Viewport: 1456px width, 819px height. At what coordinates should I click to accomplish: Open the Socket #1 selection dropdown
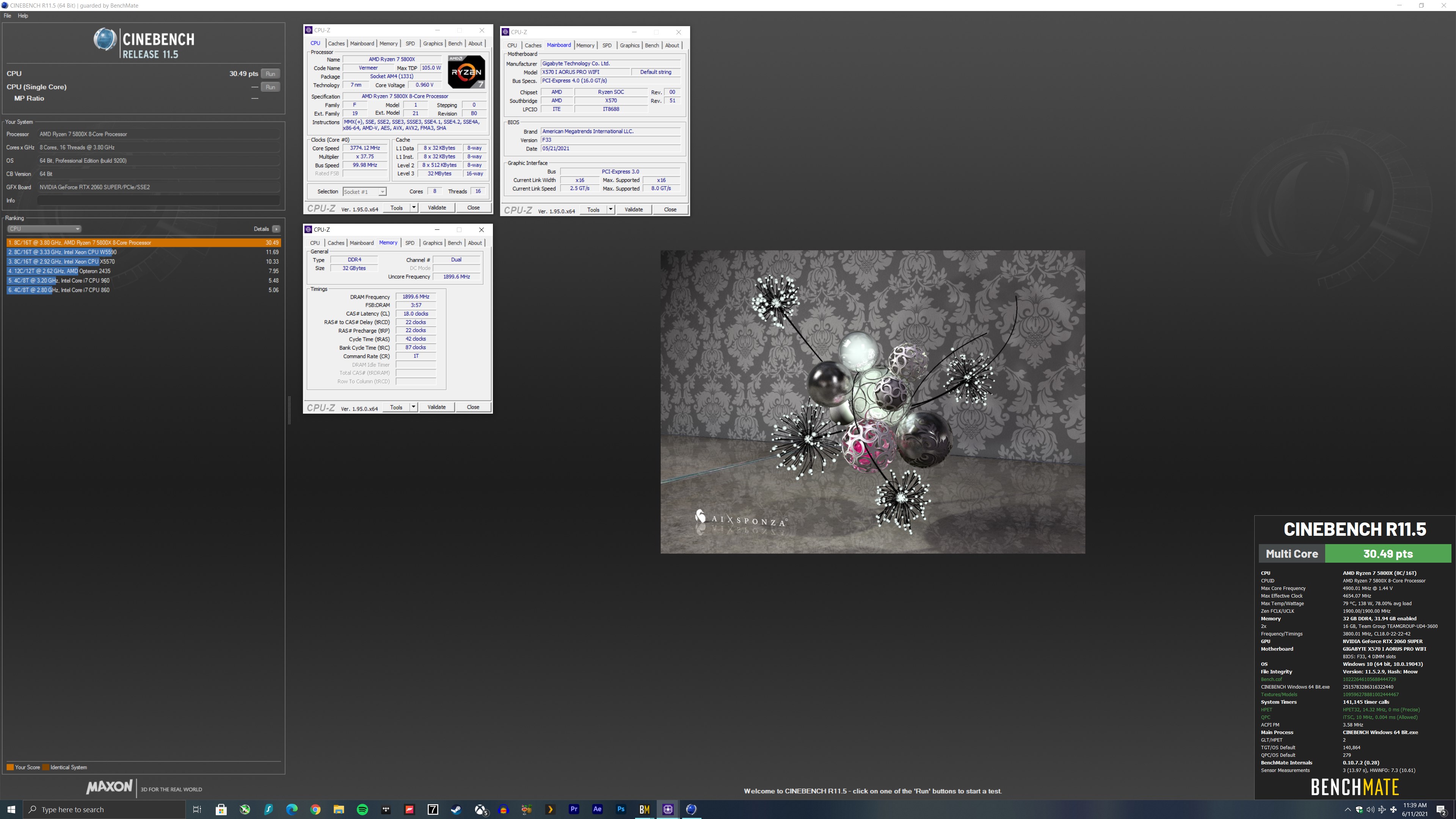(364, 191)
